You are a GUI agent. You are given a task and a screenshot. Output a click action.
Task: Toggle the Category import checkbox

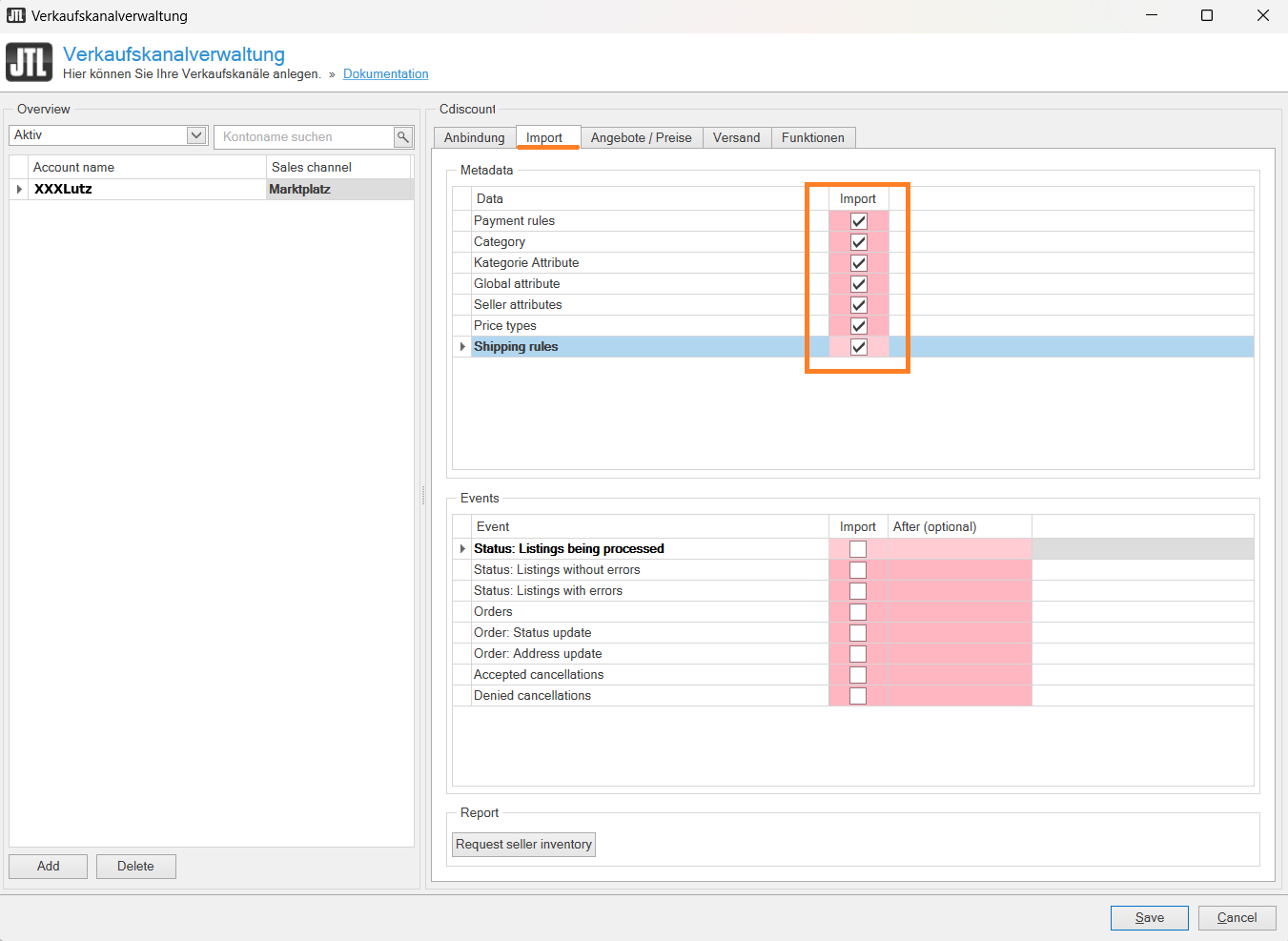tap(858, 242)
